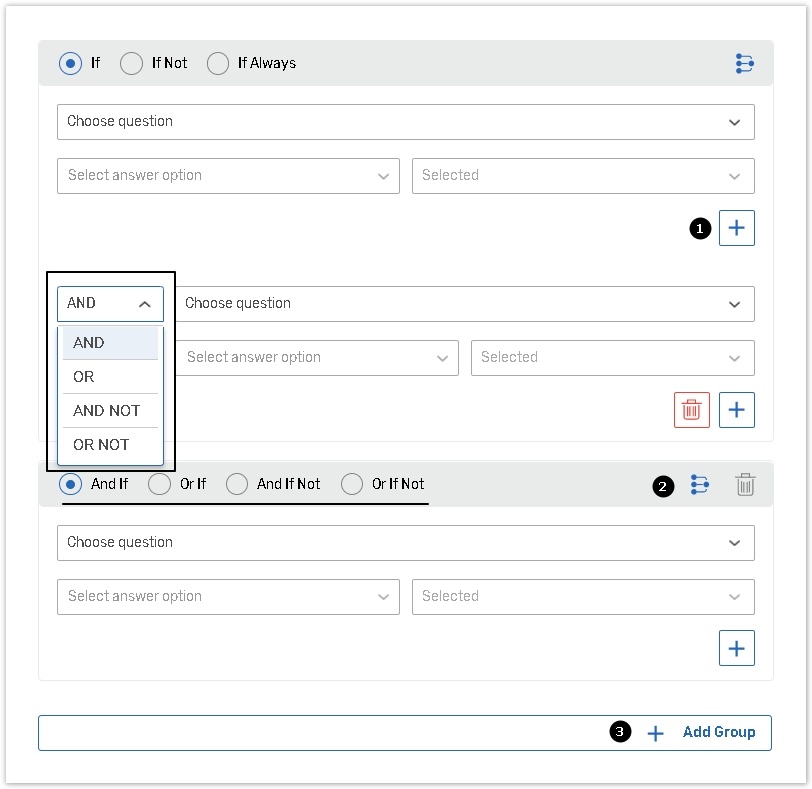Screen dimensions: 812x789
Task: Click the group tree icon in first header
Action: tap(744, 64)
